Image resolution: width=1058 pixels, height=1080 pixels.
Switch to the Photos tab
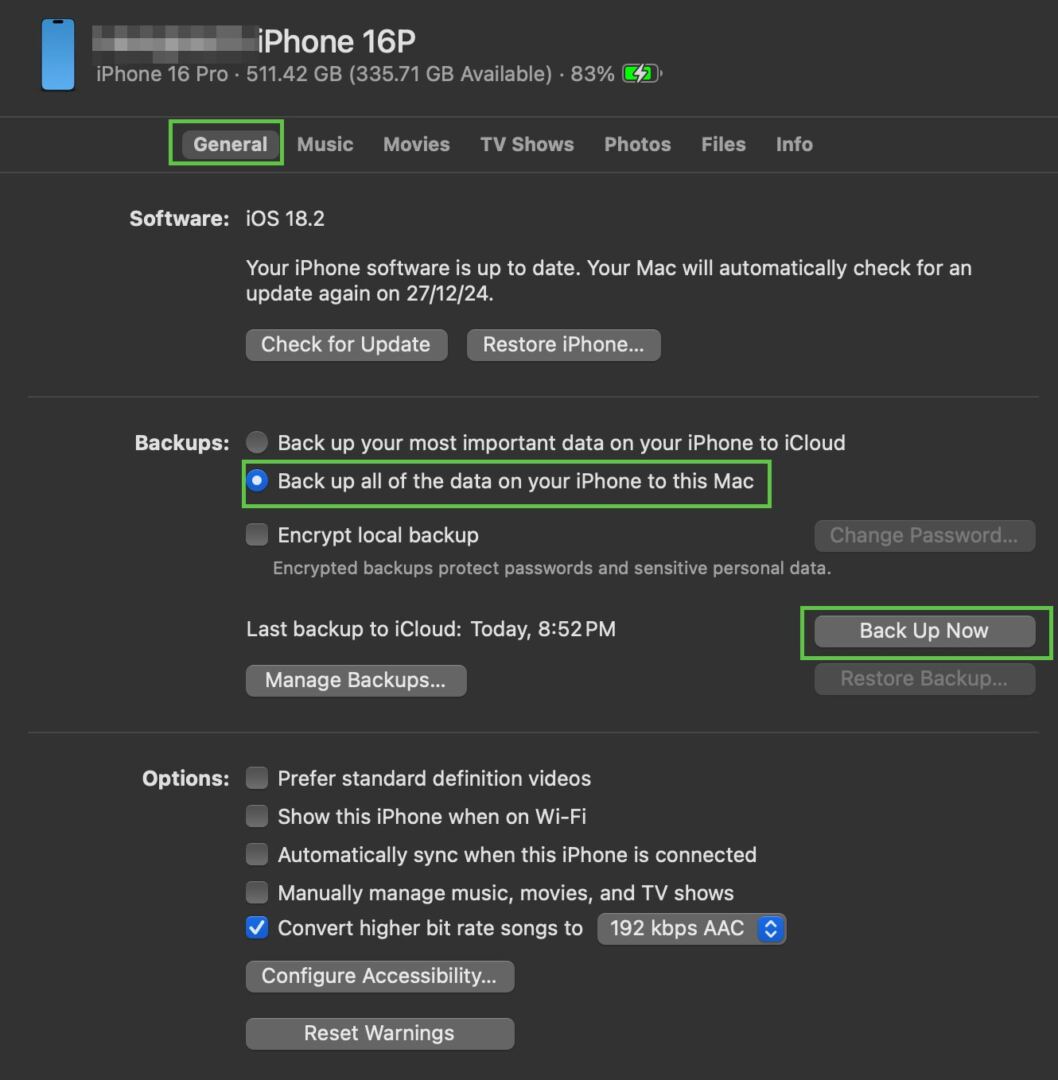[637, 144]
